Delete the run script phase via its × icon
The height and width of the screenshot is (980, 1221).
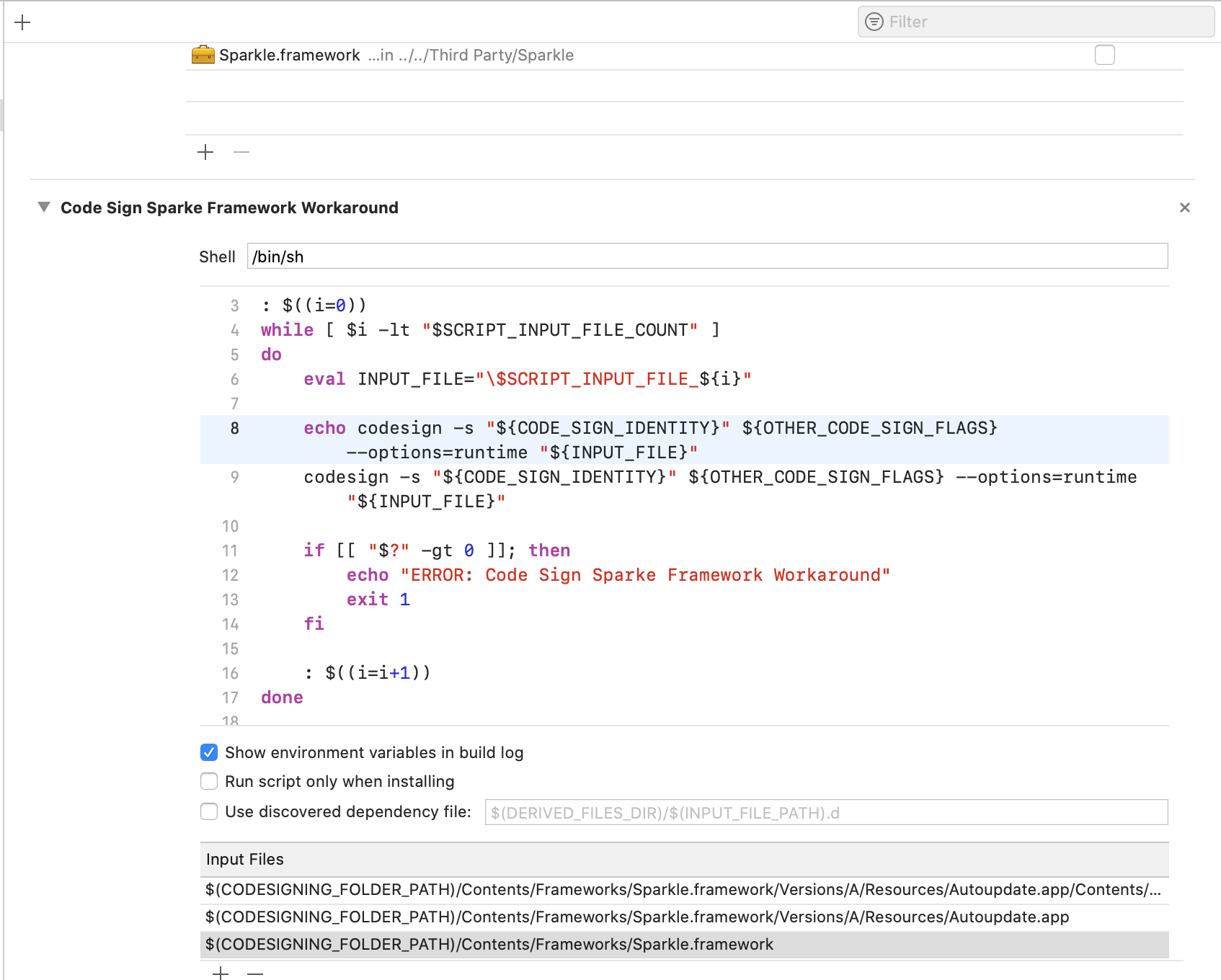point(1185,208)
